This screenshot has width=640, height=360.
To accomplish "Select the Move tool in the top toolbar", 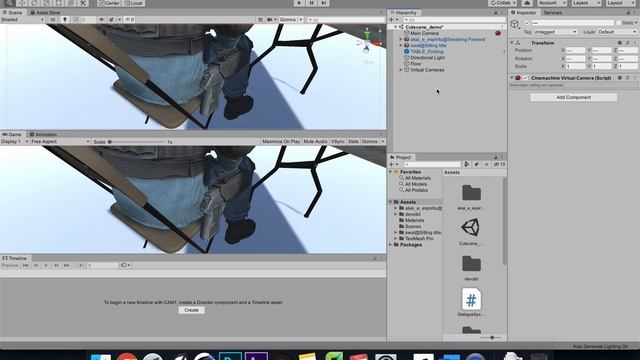I will (x=22, y=3).
